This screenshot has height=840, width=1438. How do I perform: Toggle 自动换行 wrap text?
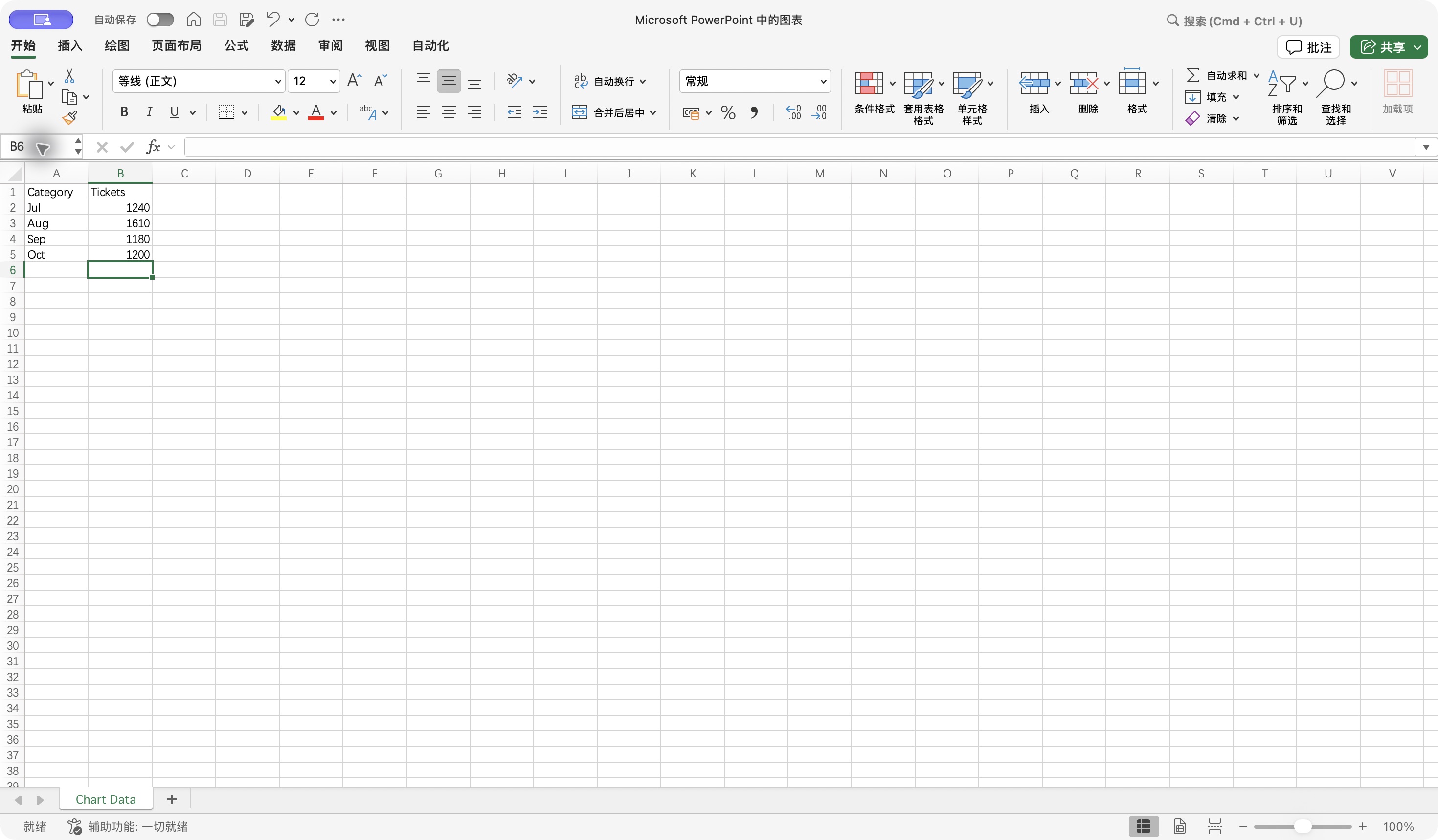pos(610,81)
